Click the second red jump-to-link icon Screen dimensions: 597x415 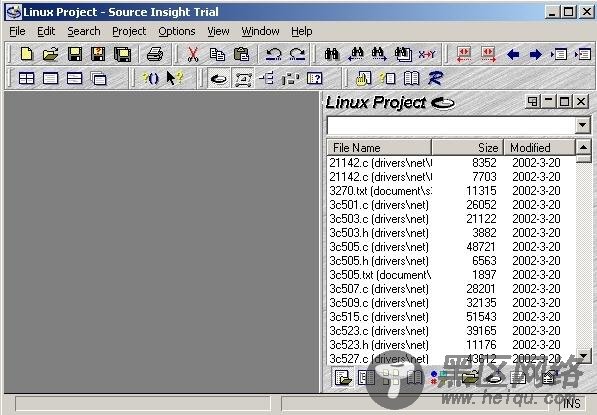(488, 54)
